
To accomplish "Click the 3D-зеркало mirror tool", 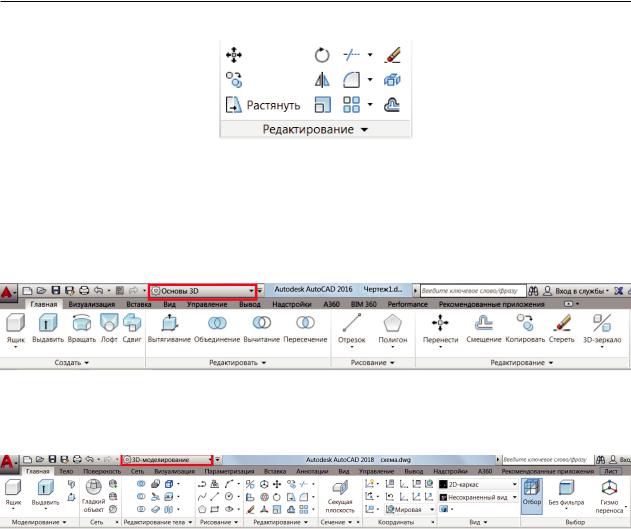I will pyautogui.click(x=602, y=330).
